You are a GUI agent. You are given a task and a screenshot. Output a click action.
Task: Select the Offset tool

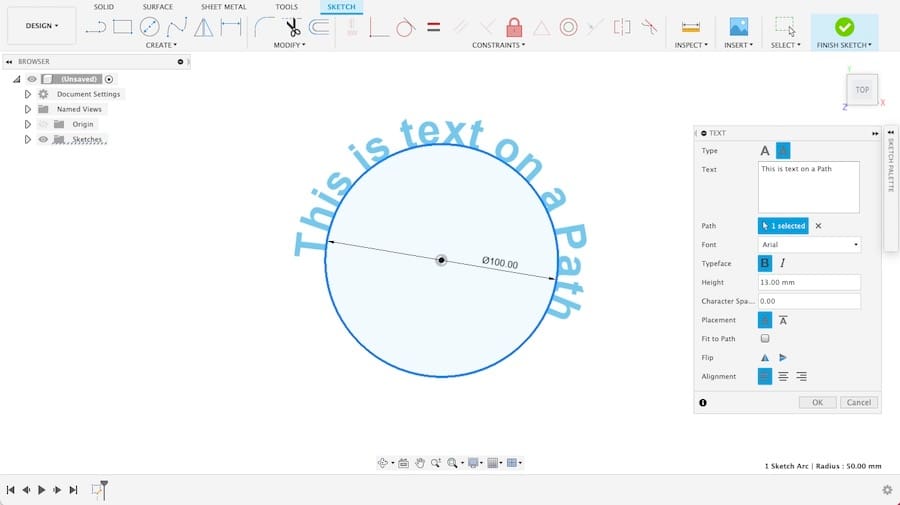(x=319, y=27)
